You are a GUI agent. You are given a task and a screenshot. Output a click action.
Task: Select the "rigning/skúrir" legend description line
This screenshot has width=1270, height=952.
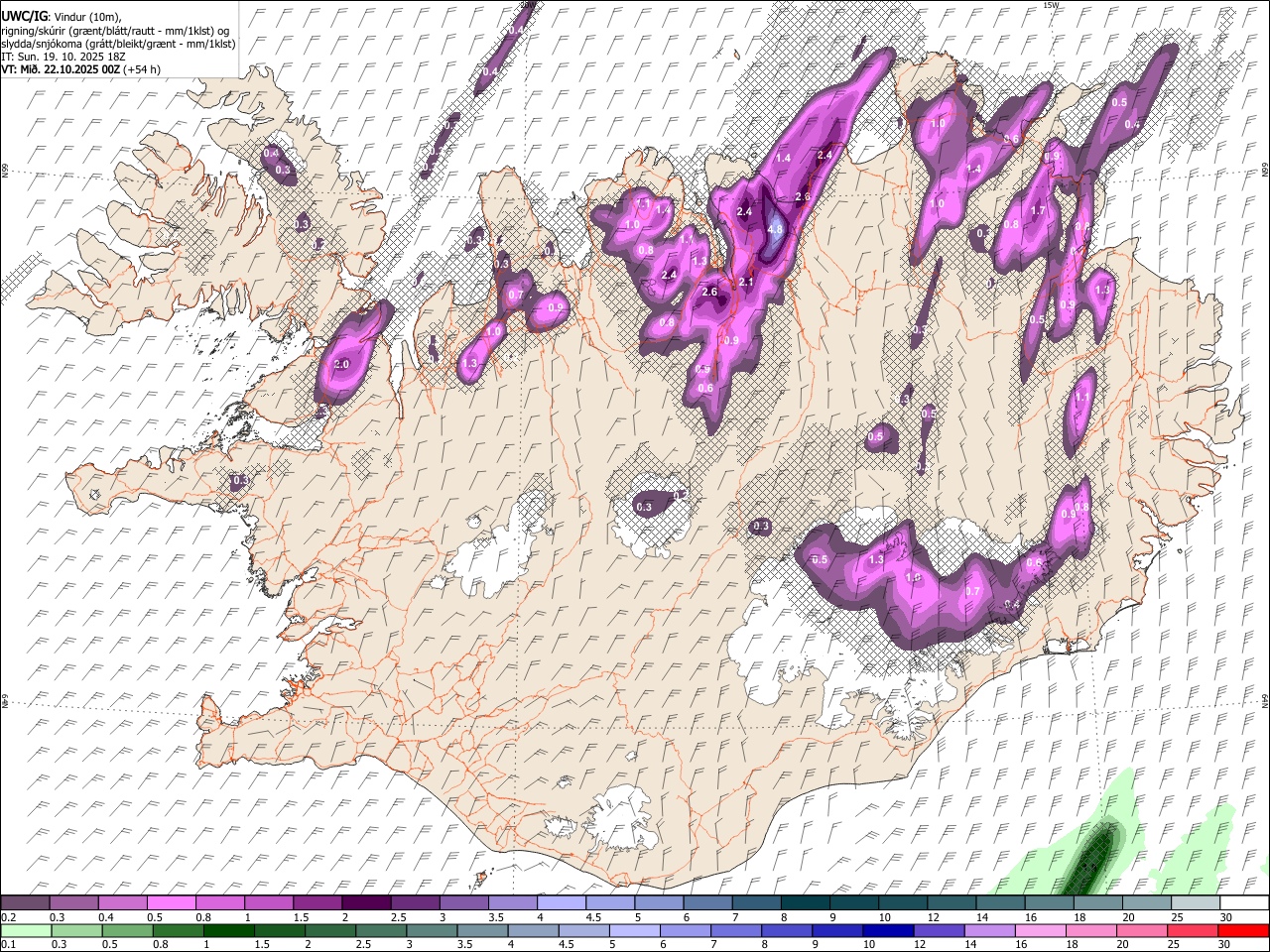pos(116,30)
